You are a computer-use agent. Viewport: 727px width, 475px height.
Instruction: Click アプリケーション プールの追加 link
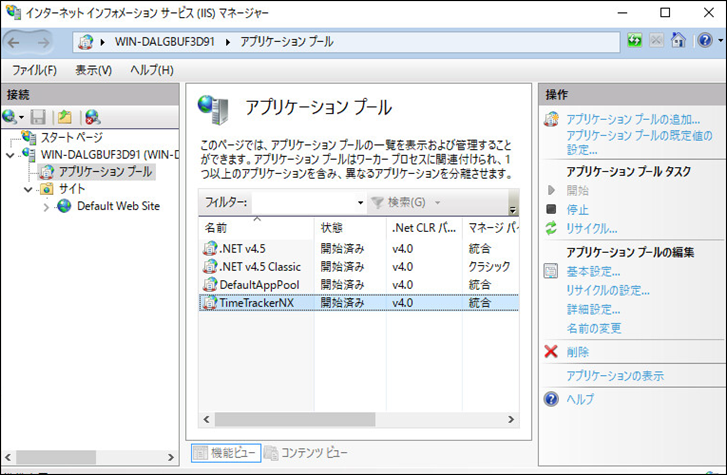pos(632,119)
